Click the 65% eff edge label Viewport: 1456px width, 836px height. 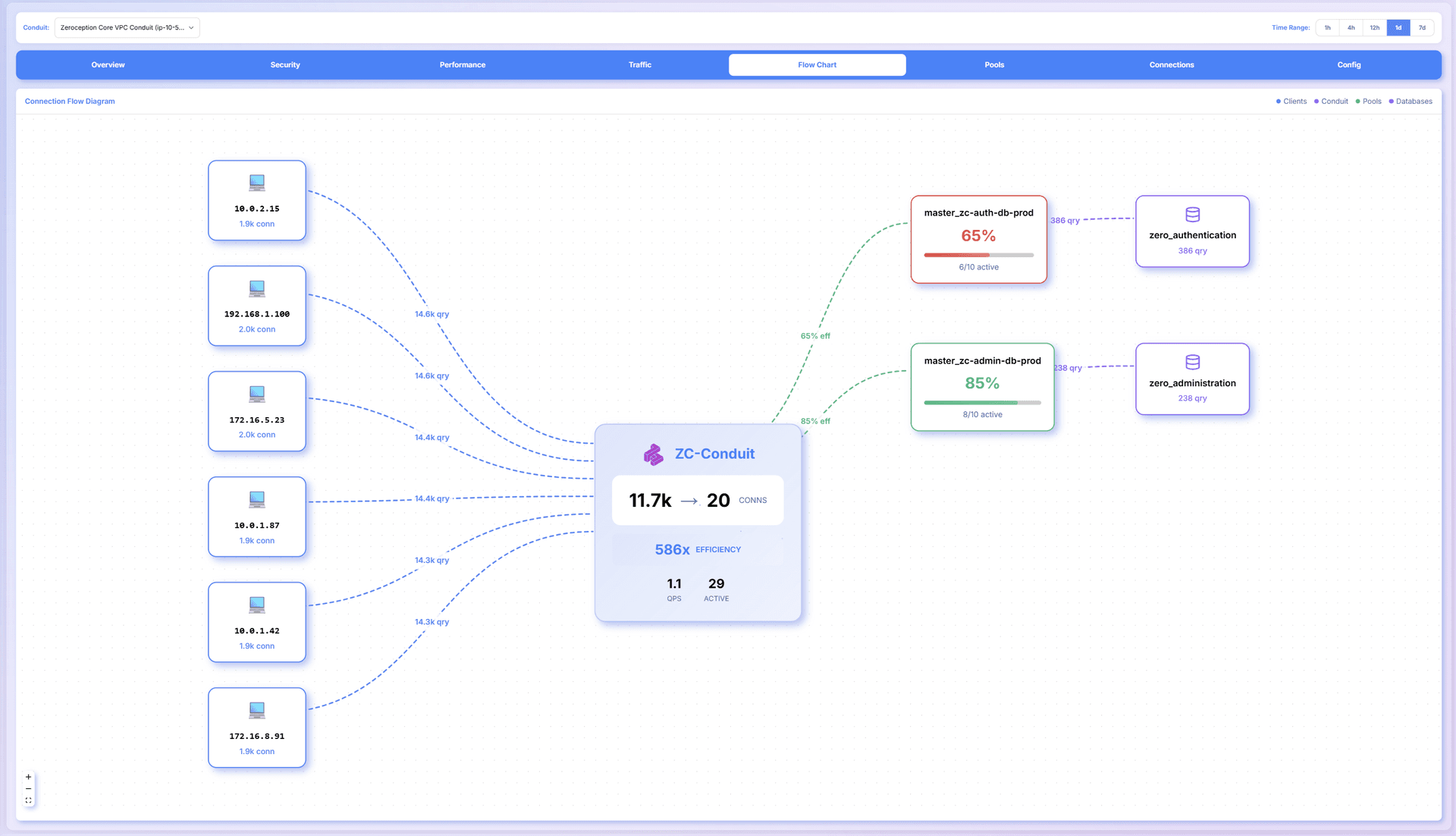click(x=815, y=336)
